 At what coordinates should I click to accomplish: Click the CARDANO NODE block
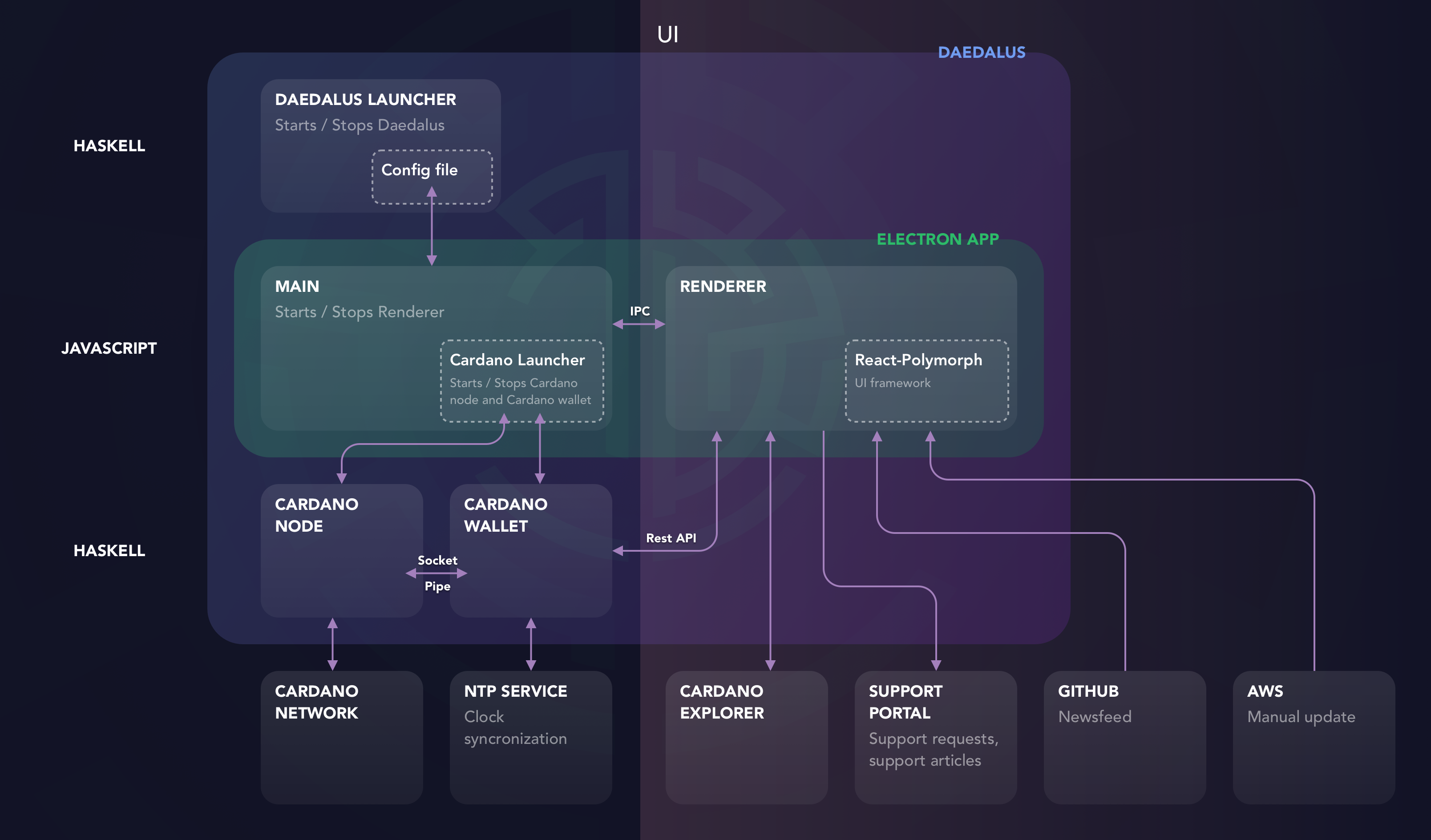coord(342,550)
